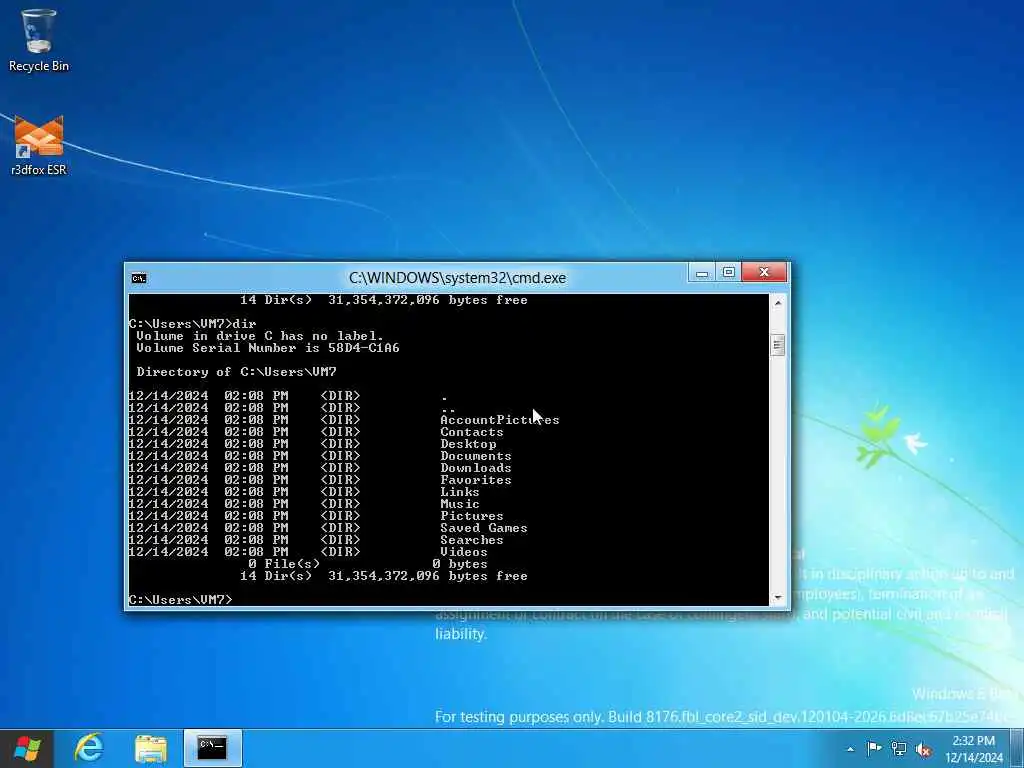Show hidden tray icons arrow

[850, 749]
